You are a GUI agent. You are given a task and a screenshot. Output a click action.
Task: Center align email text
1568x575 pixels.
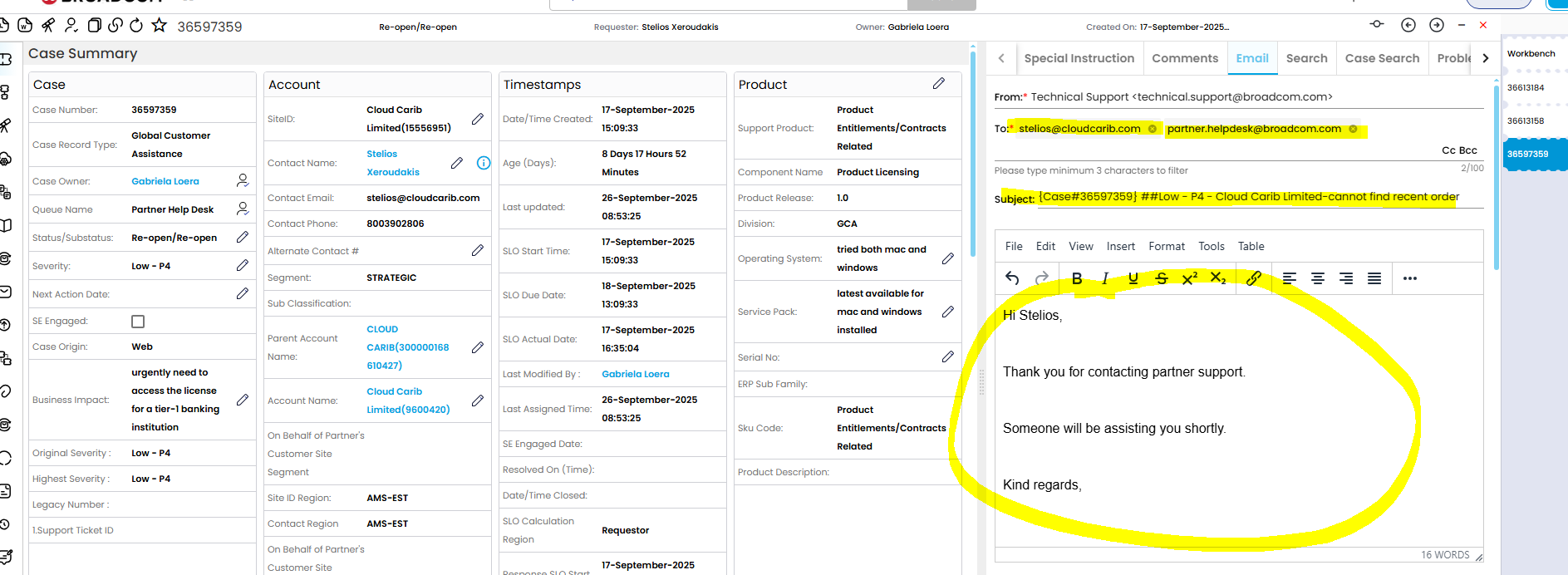point(1318,278)
